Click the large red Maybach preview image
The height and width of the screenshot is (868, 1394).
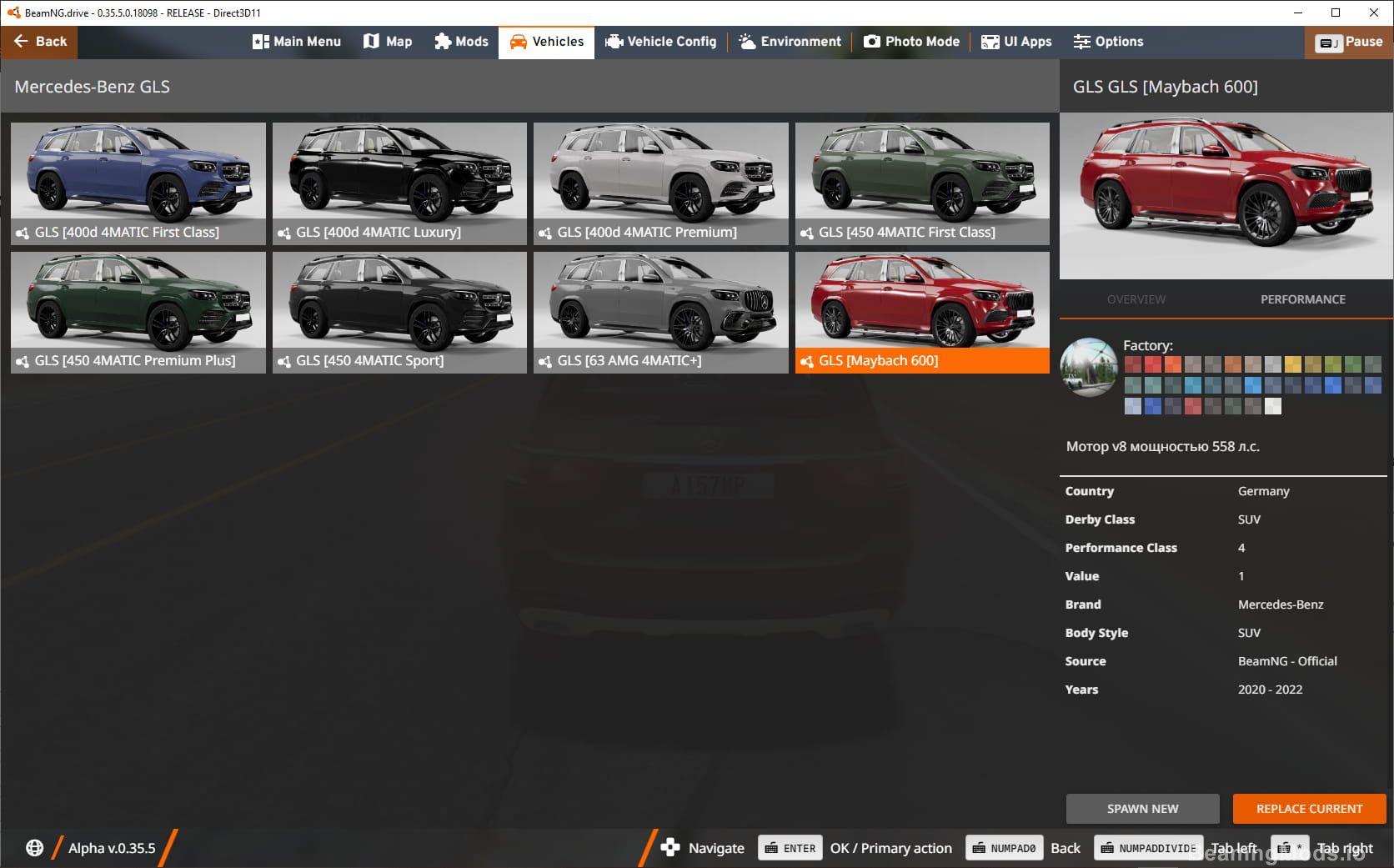pos(1226,196)
